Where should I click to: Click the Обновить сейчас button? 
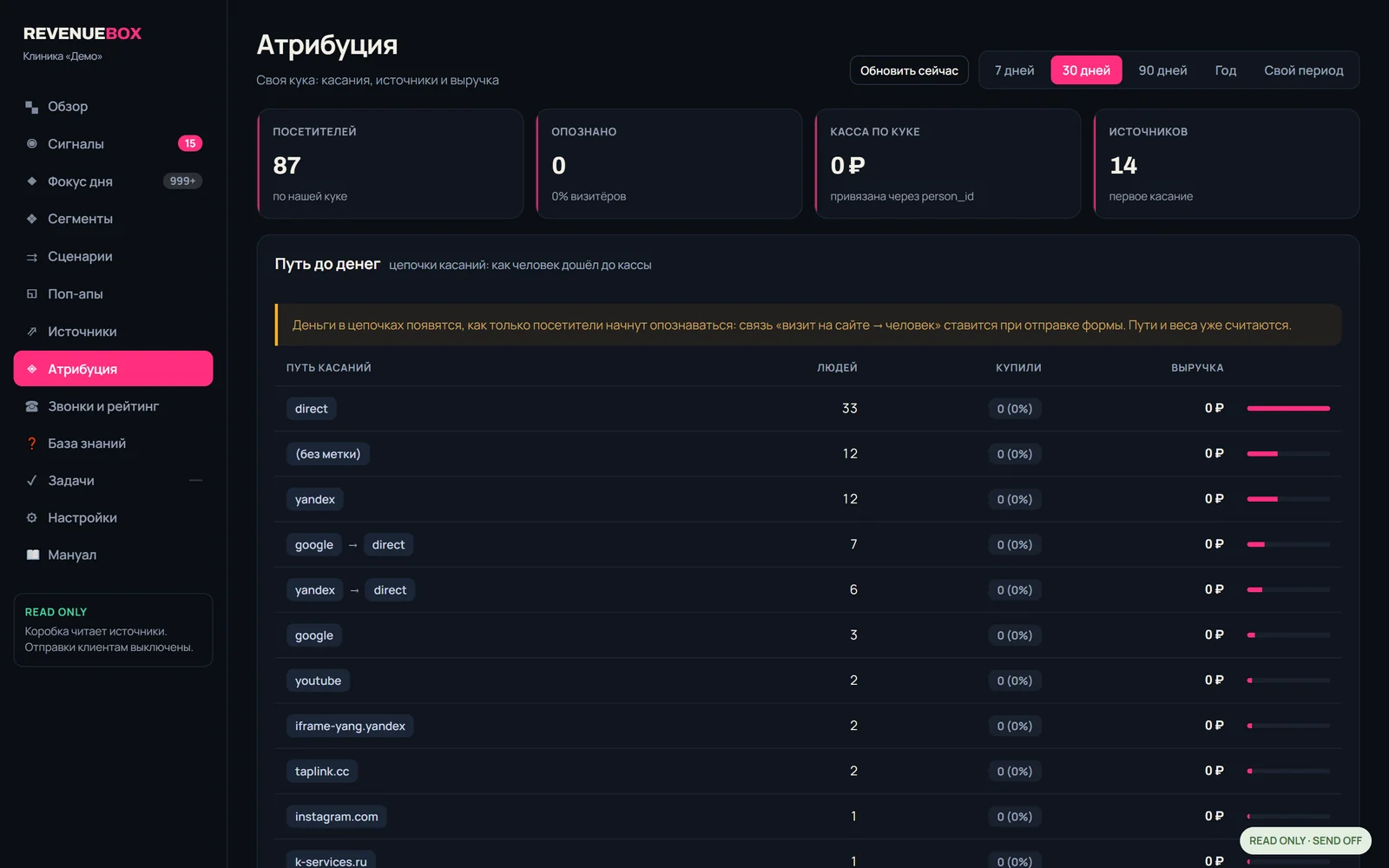point(909,70)
